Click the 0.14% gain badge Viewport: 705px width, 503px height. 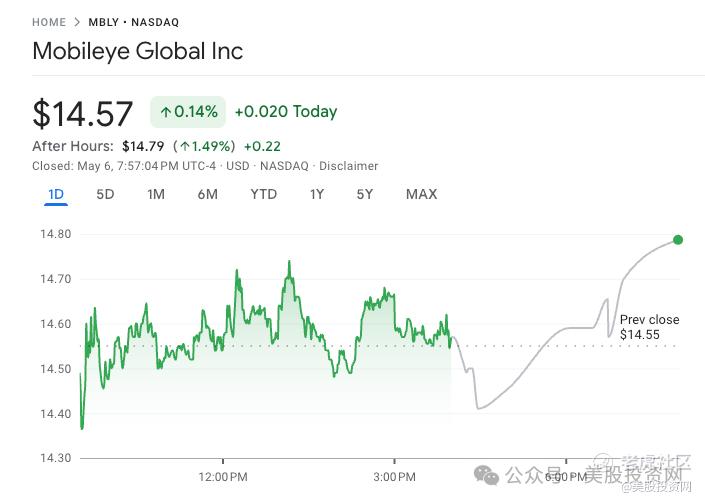pyautogui.click(x=188, y=111)
